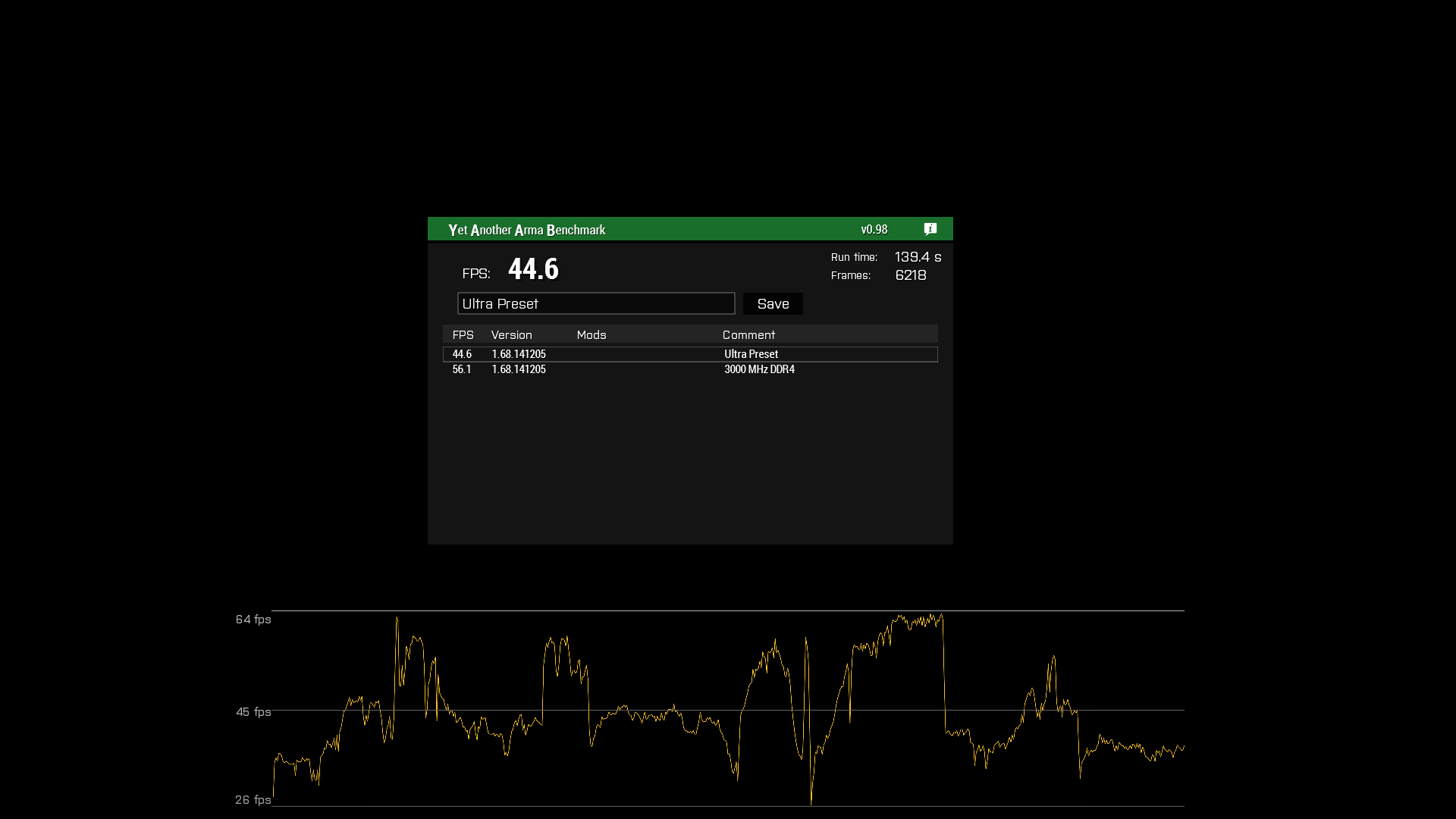Click the 139.4 s run time value
This screenshot has height=819, width=1456.
pos(918,257)
